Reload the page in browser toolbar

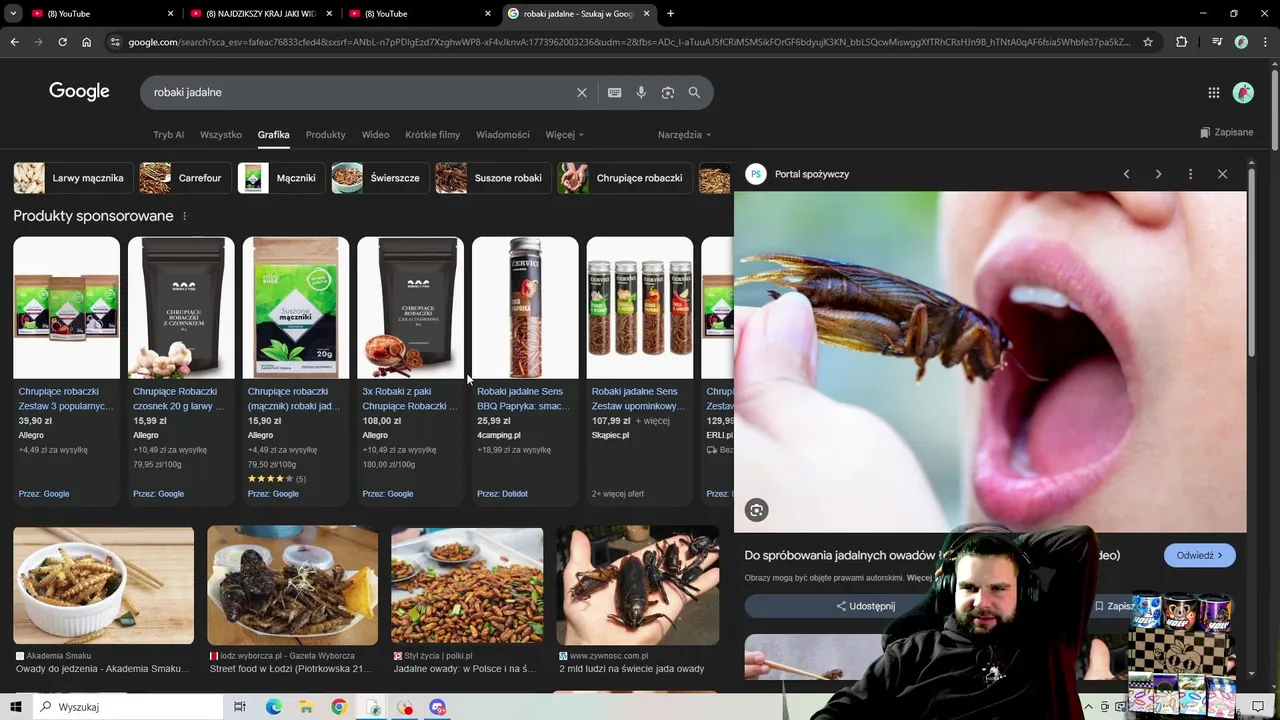(x=62, y=42)
